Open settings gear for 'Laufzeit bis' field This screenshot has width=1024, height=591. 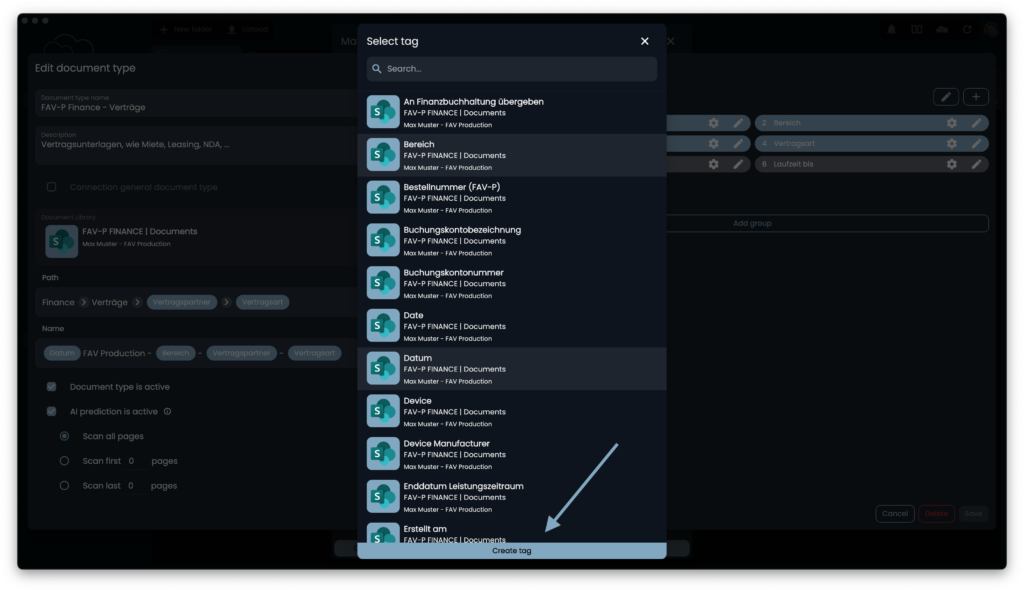tap(952, 165)
